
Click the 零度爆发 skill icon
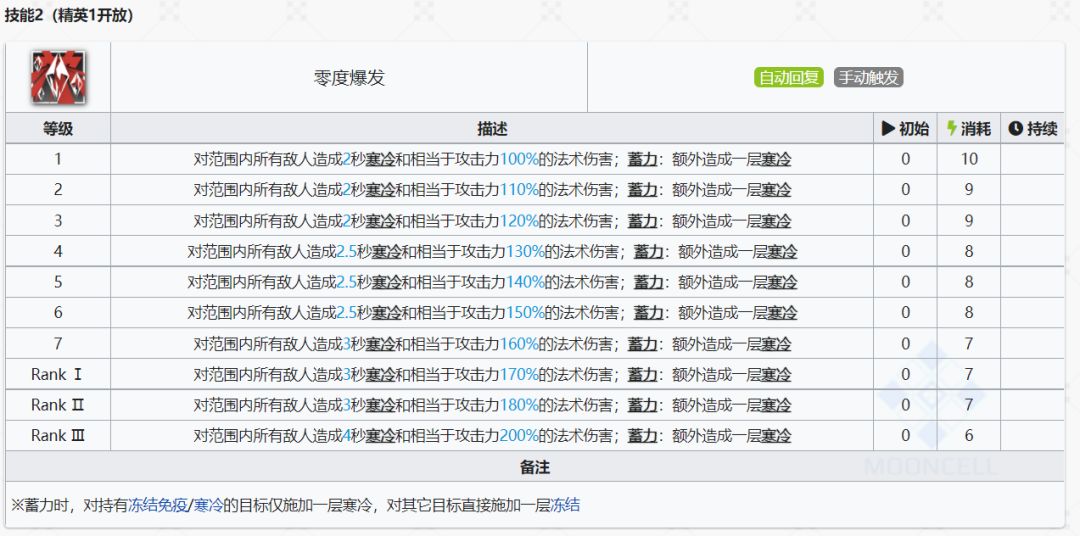[x=58, y=77]
